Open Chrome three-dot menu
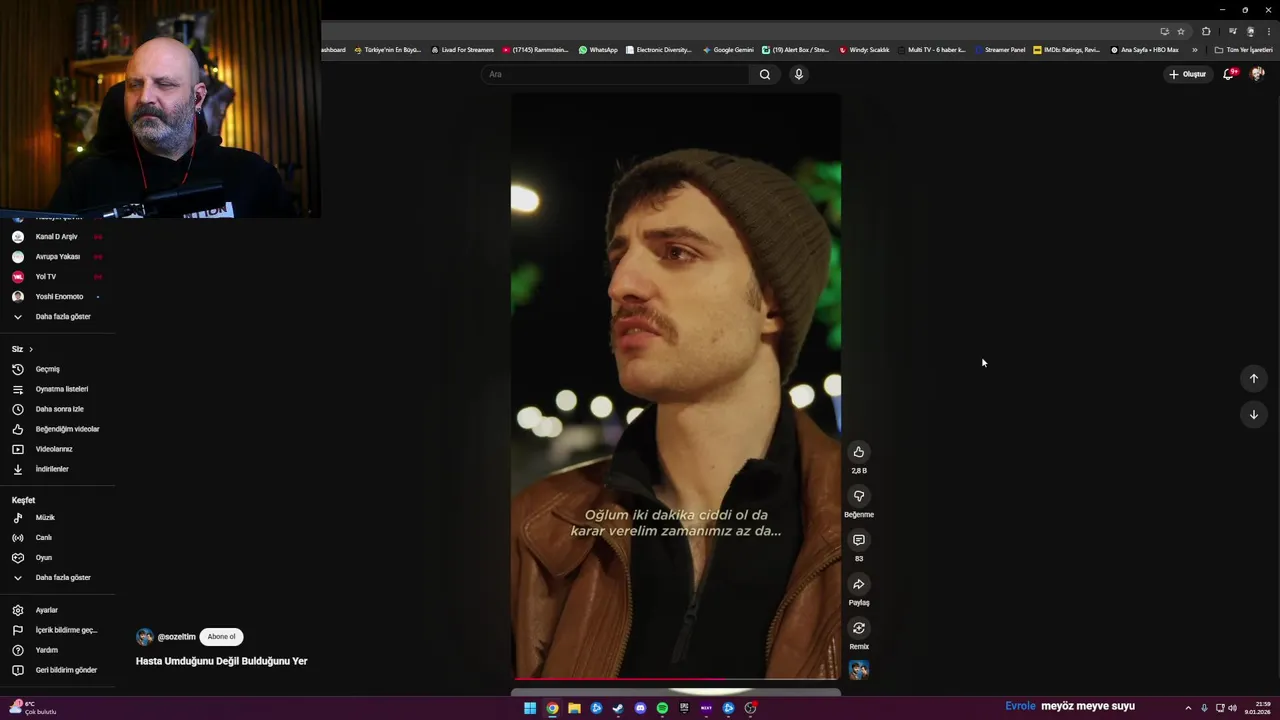This screenshot has width=1280, height=720. [1268, 31]
